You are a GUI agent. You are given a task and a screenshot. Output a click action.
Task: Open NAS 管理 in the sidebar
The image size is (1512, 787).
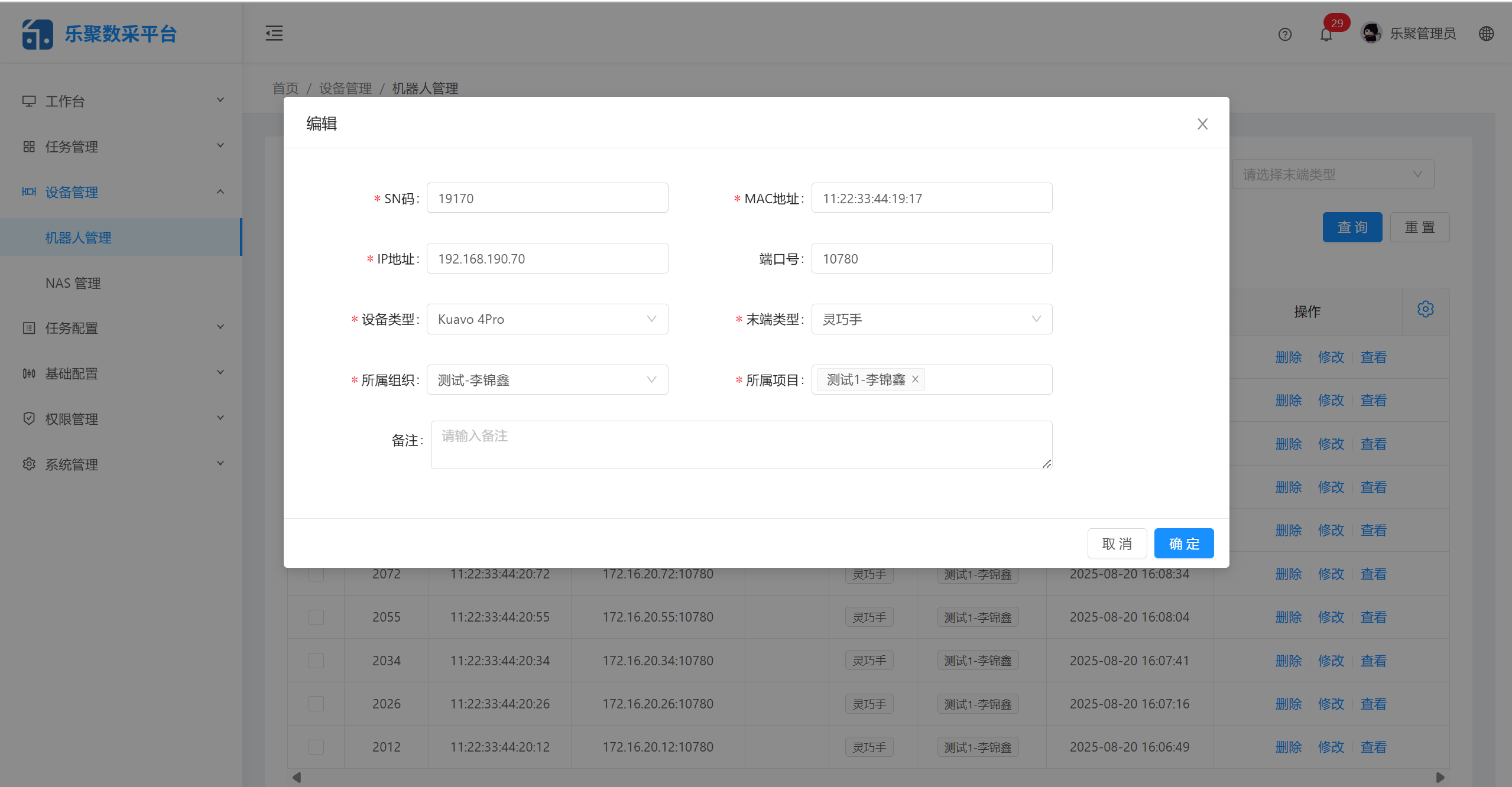[73, 283]
